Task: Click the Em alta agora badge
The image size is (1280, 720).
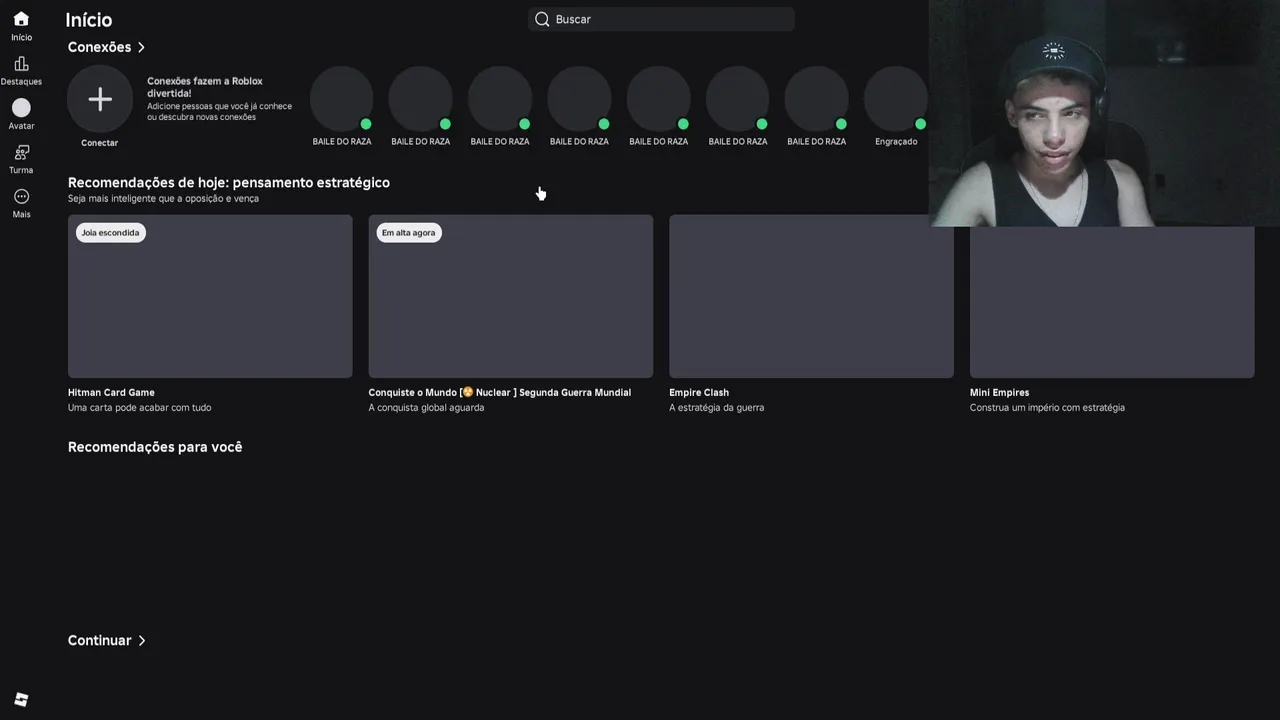Action: tap(409, 232)
